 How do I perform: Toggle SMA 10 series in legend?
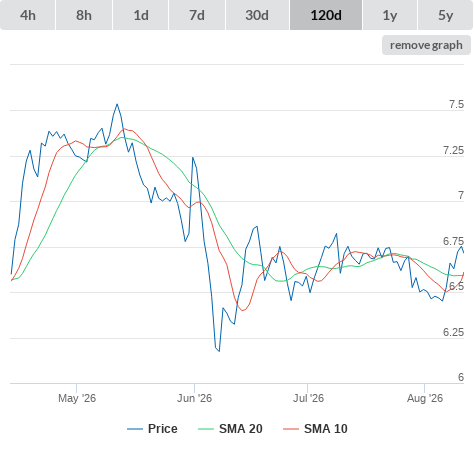326,429
